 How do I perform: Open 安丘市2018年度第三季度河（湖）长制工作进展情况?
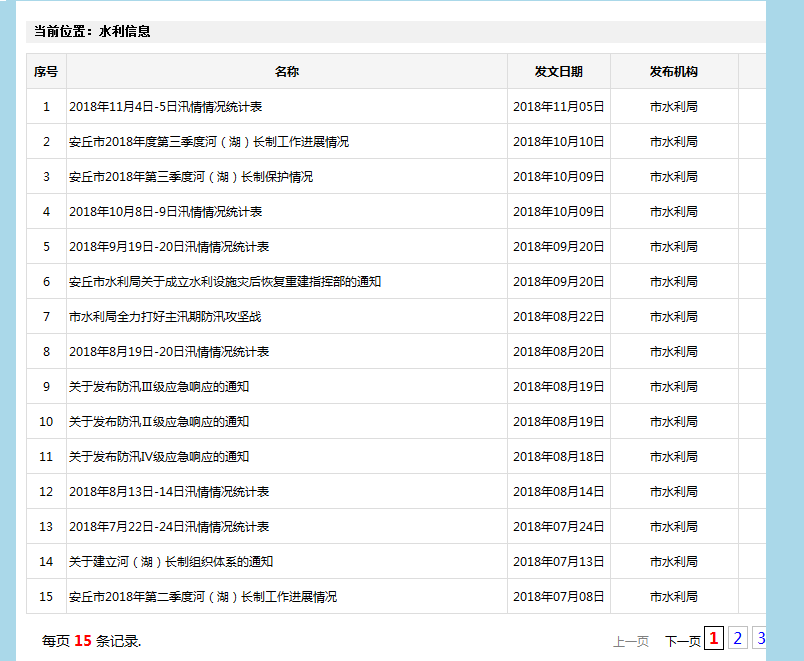coord(209,142)
